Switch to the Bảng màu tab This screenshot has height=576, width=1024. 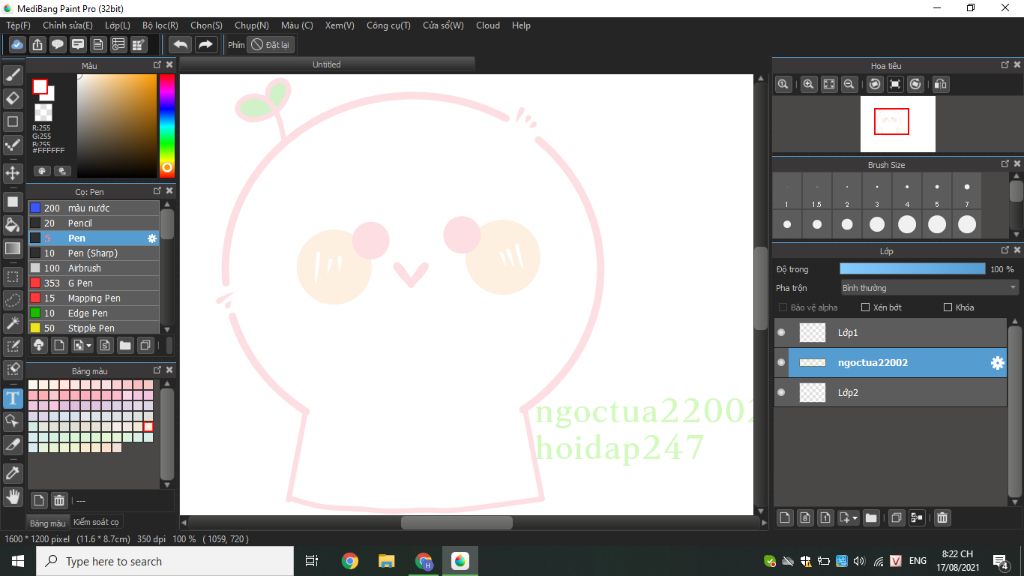47,523
